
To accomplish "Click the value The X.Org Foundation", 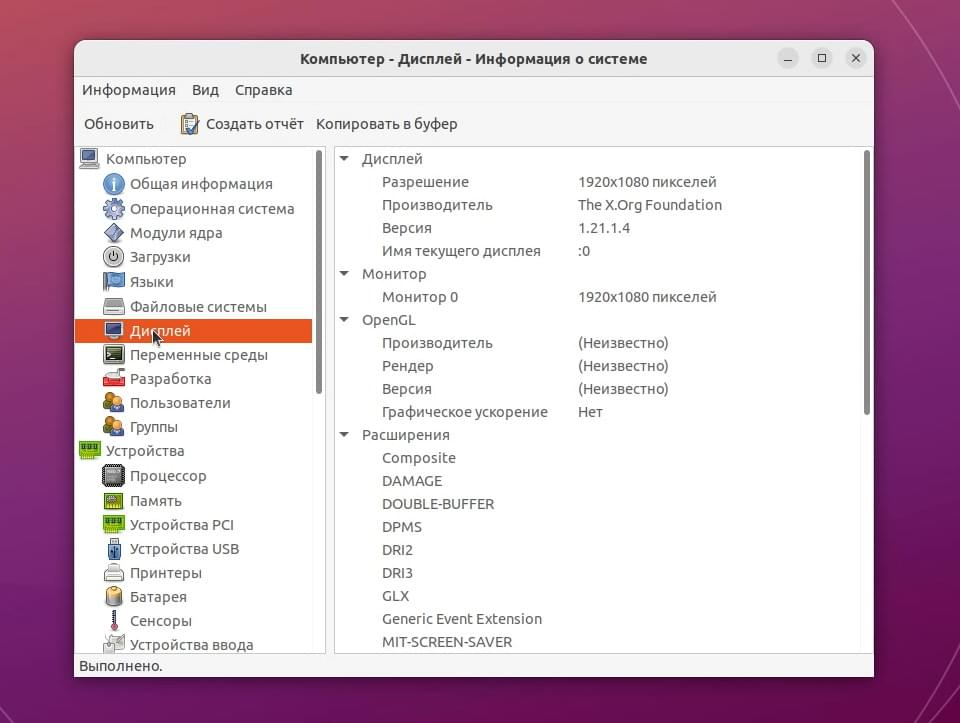I will [650, 204].
